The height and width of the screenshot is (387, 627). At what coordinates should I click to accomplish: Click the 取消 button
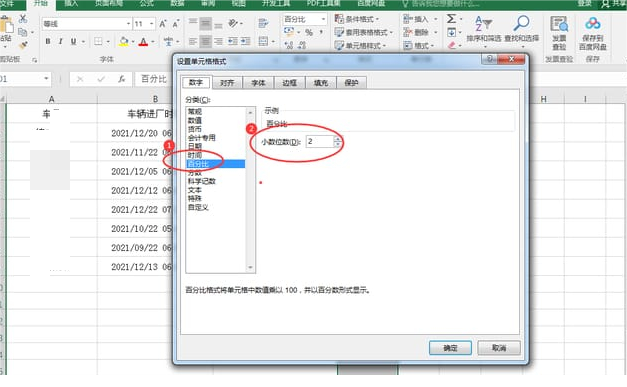[x=499, y=348]
